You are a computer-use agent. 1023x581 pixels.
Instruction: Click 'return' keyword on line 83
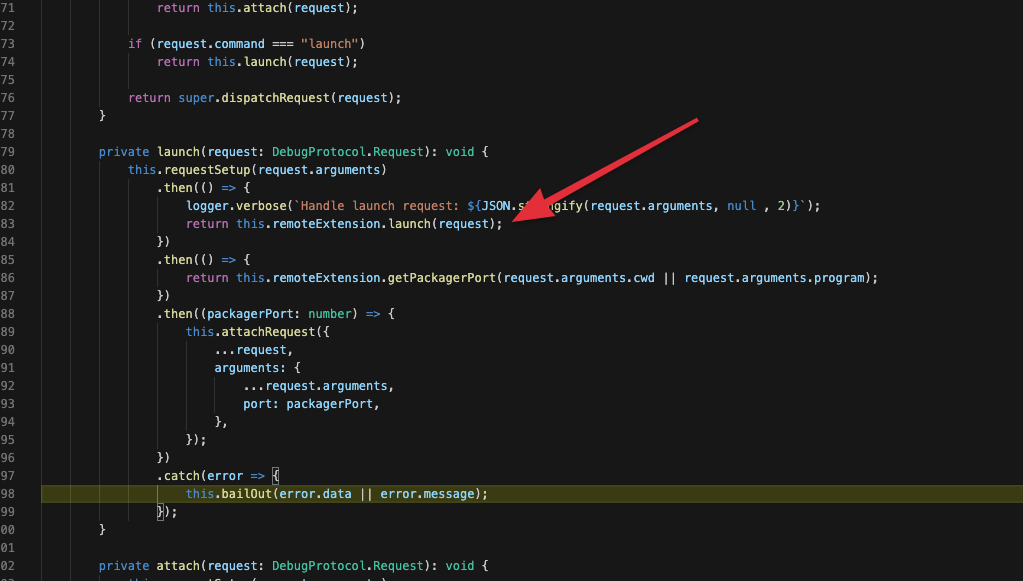pos(207,224)
